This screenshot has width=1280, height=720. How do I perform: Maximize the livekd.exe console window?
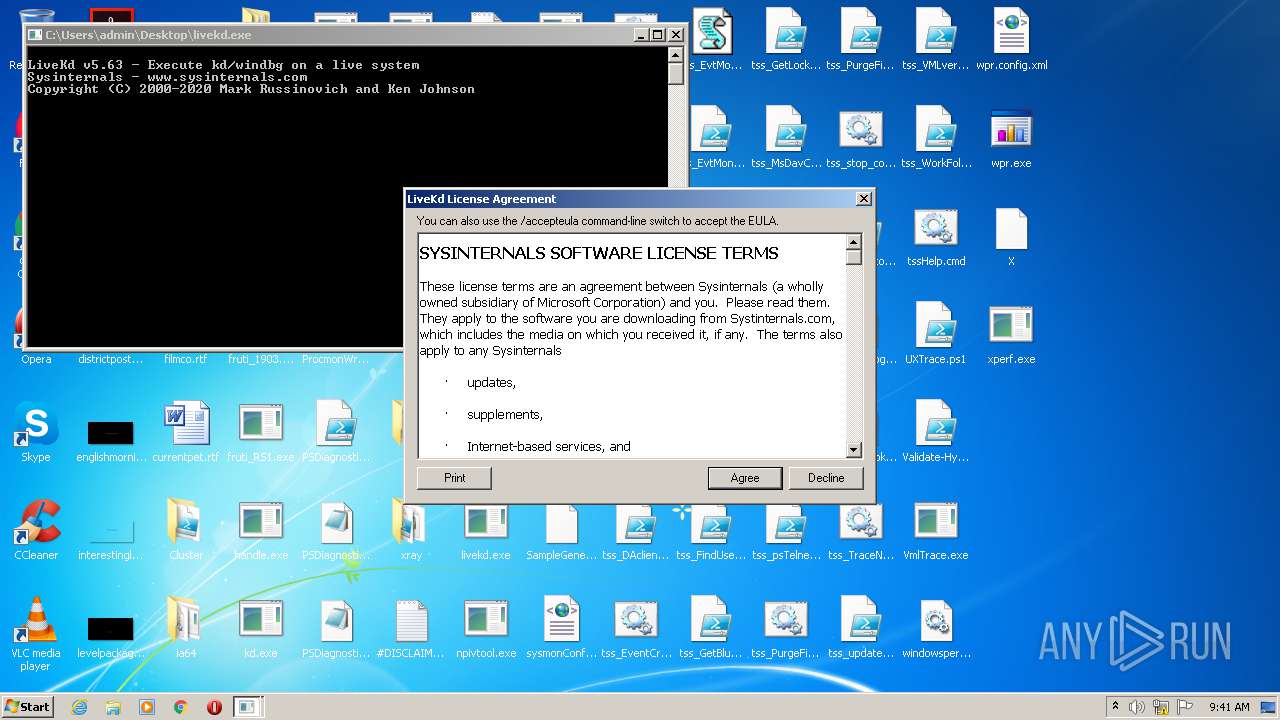pos(657,34)
